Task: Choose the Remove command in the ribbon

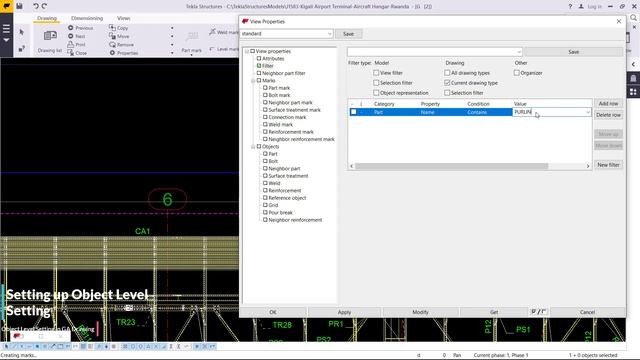Action: [x=122, y=44]
